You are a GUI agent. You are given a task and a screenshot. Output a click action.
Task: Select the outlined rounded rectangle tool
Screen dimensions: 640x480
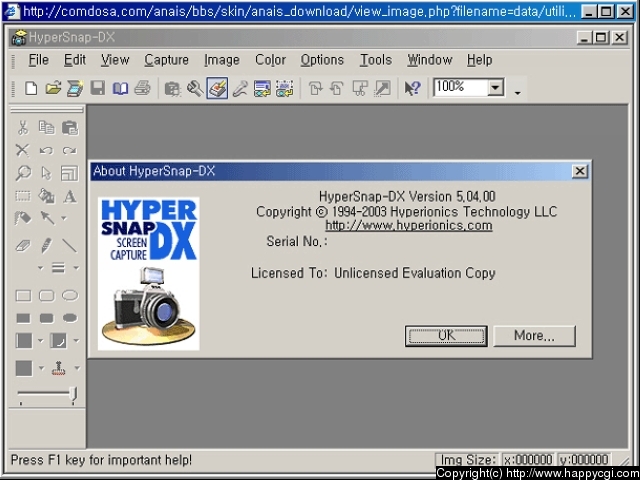tap(47, 296)
